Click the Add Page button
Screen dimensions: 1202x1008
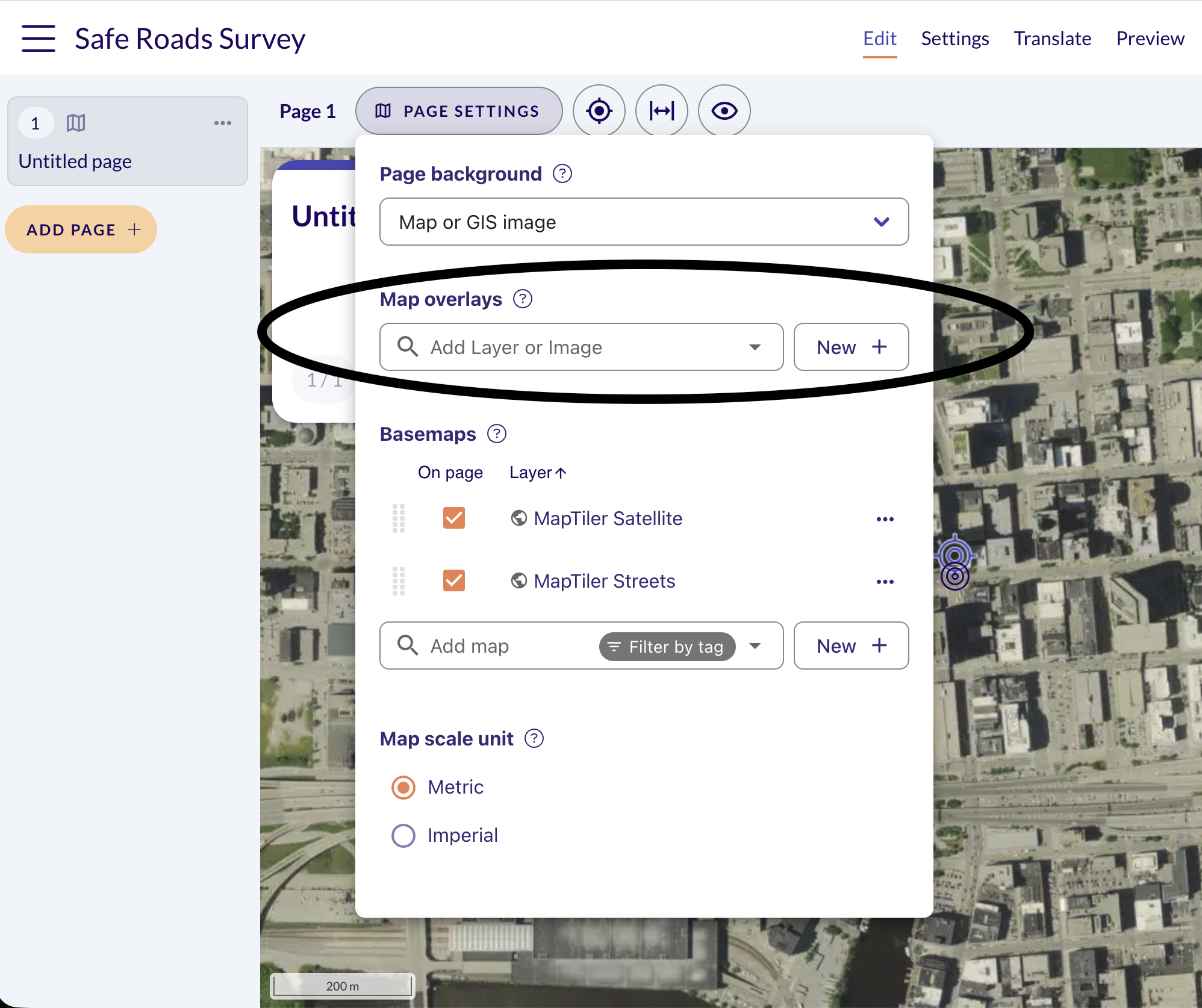(x=81, y=229)
